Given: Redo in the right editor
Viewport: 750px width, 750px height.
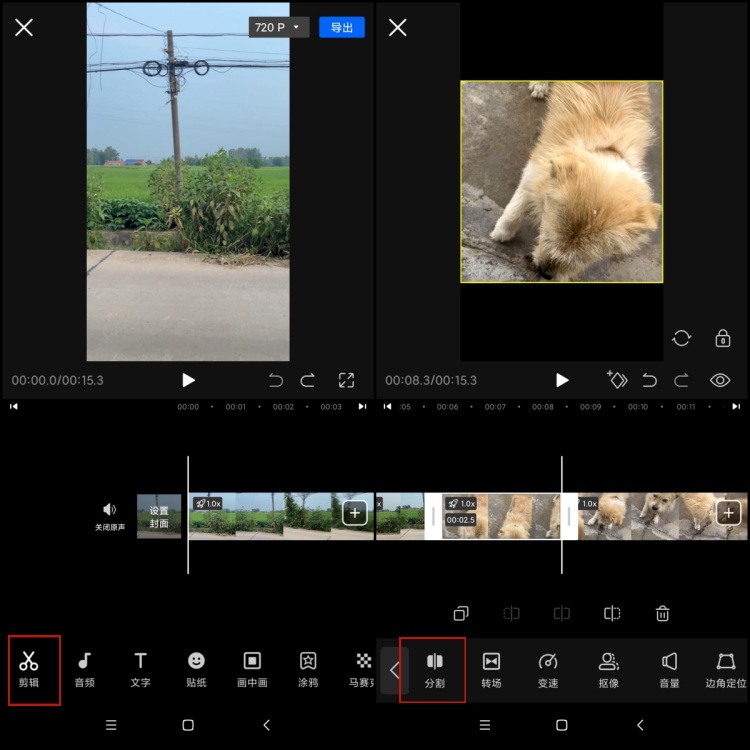Looking at the screenshot, I should pos(681,380).
